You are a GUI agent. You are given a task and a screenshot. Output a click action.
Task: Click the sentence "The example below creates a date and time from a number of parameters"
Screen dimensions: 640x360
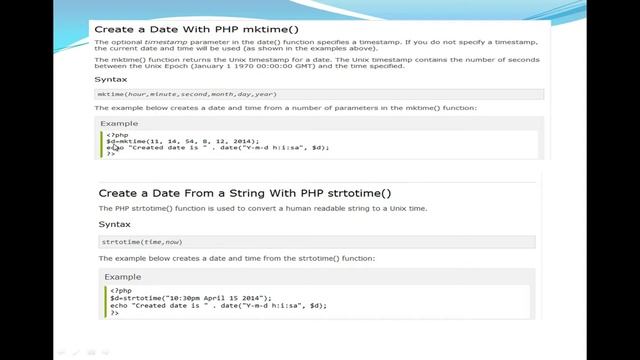pyautogui.click(x=285, y=108)
